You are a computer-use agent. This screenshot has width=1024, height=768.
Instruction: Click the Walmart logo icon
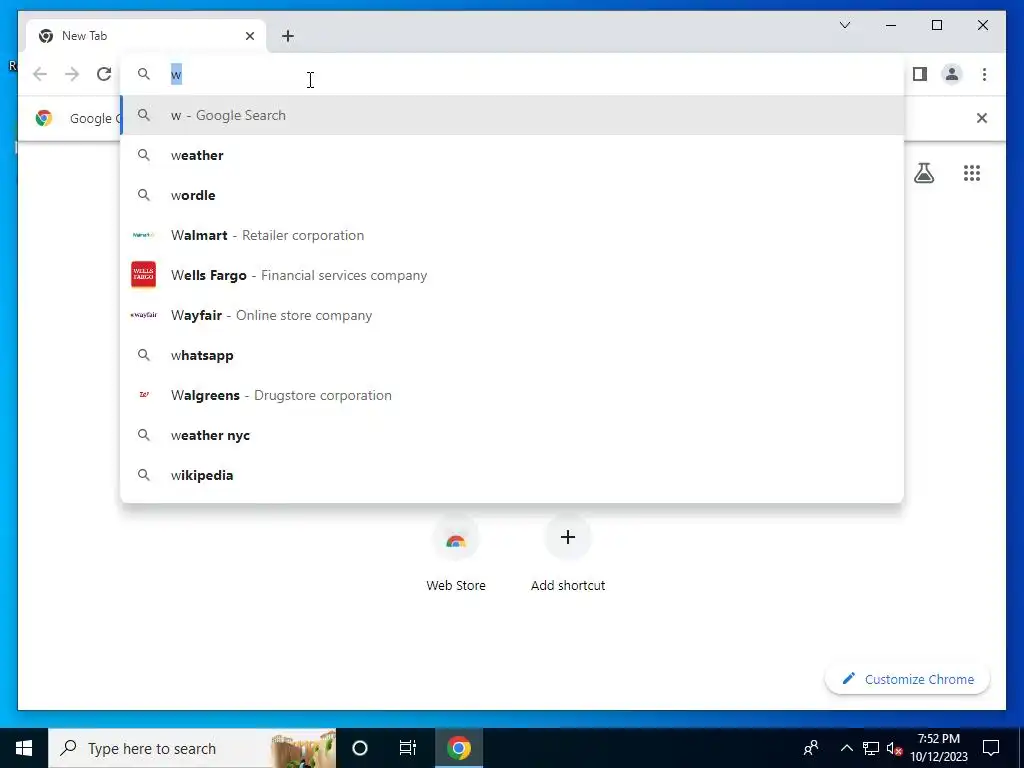tap(144, 235)
